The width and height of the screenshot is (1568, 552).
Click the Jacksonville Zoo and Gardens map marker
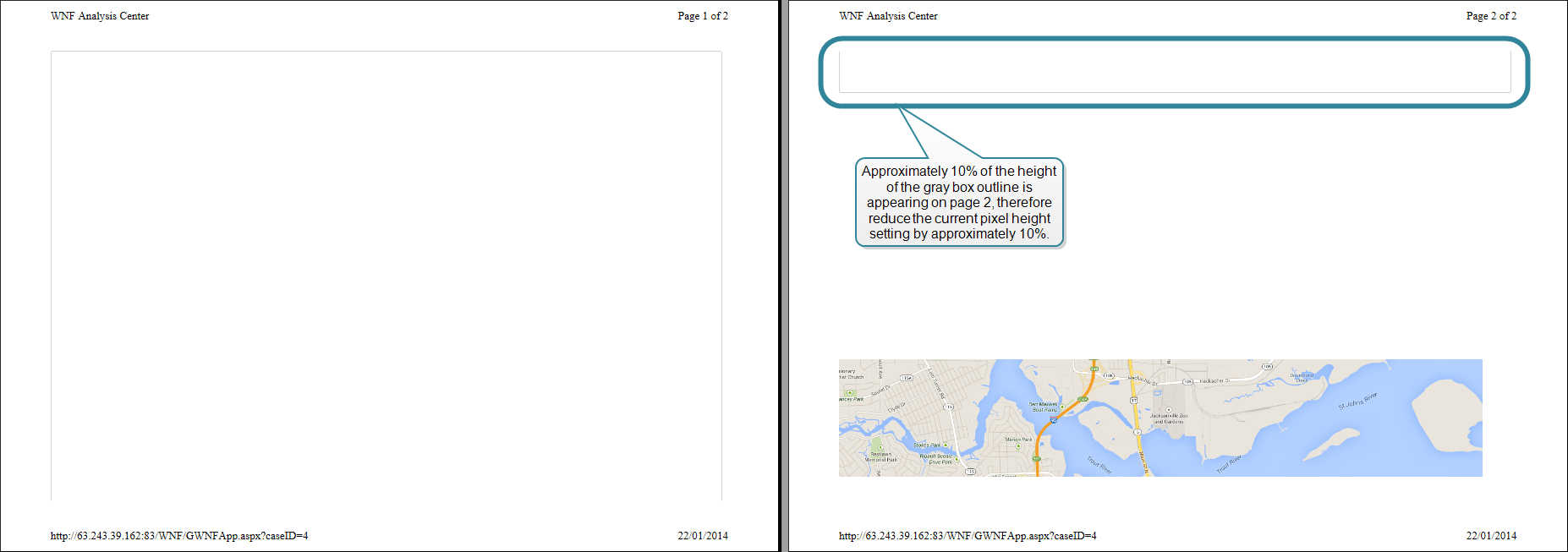pos(1168,410)
